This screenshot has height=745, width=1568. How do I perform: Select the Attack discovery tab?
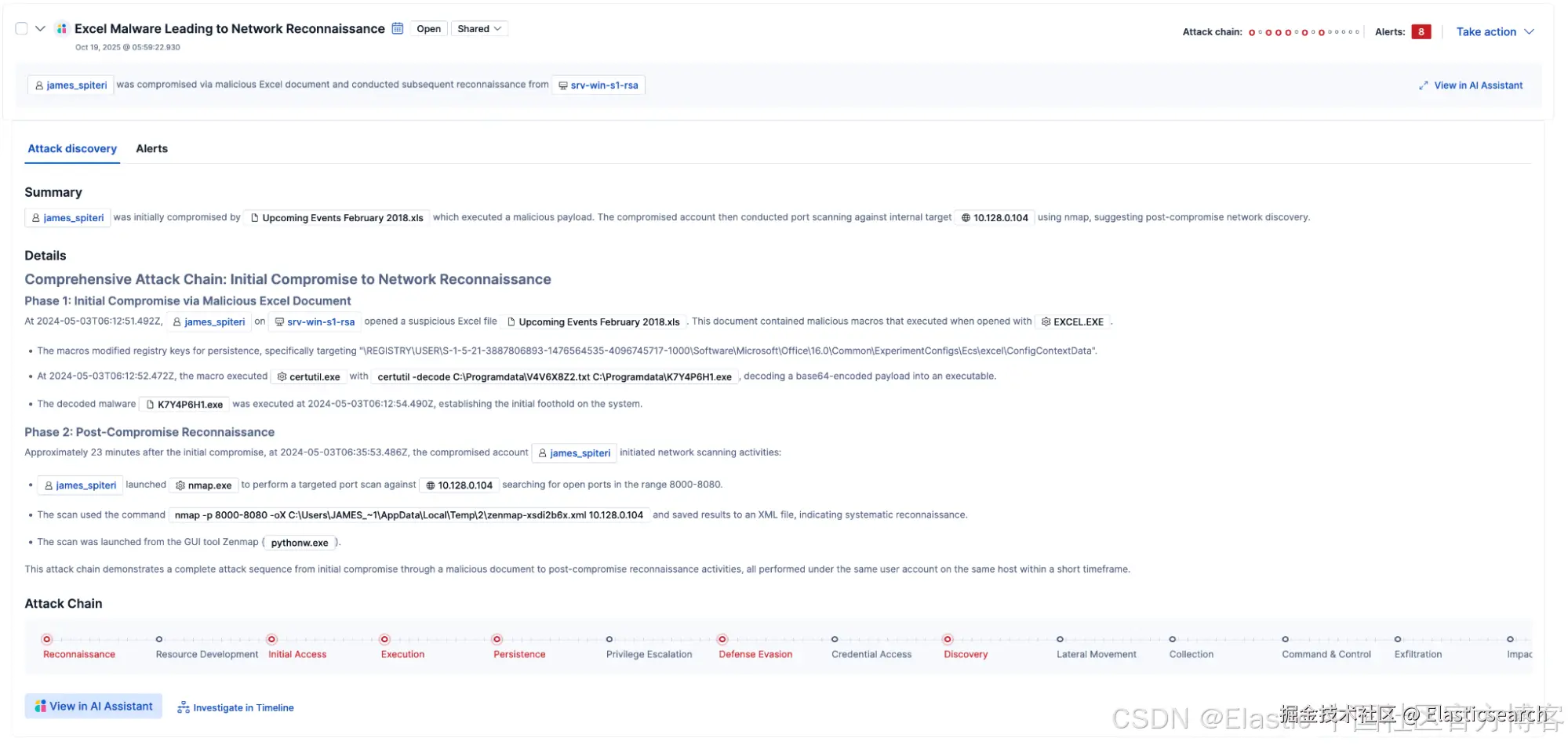pos(72,149)
